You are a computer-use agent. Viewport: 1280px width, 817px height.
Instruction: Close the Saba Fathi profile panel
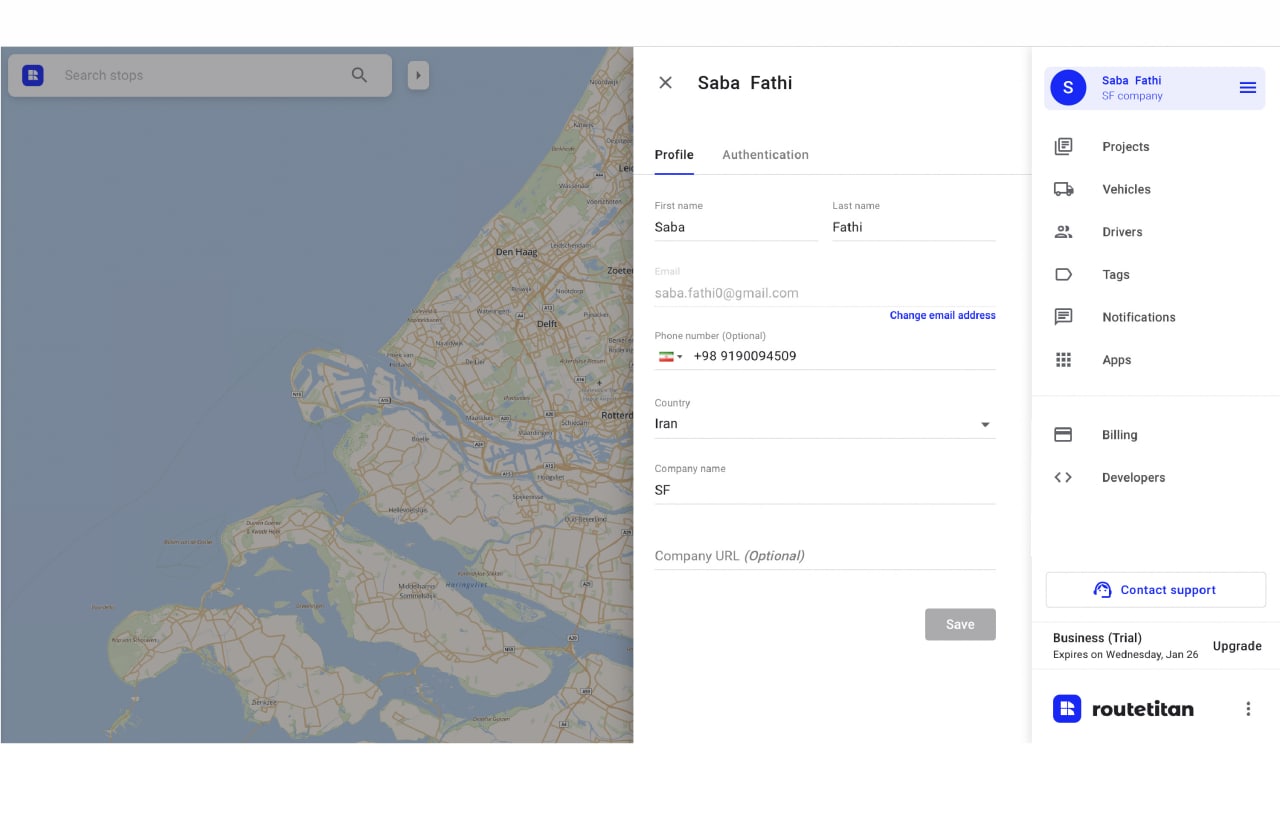[666, 83]
